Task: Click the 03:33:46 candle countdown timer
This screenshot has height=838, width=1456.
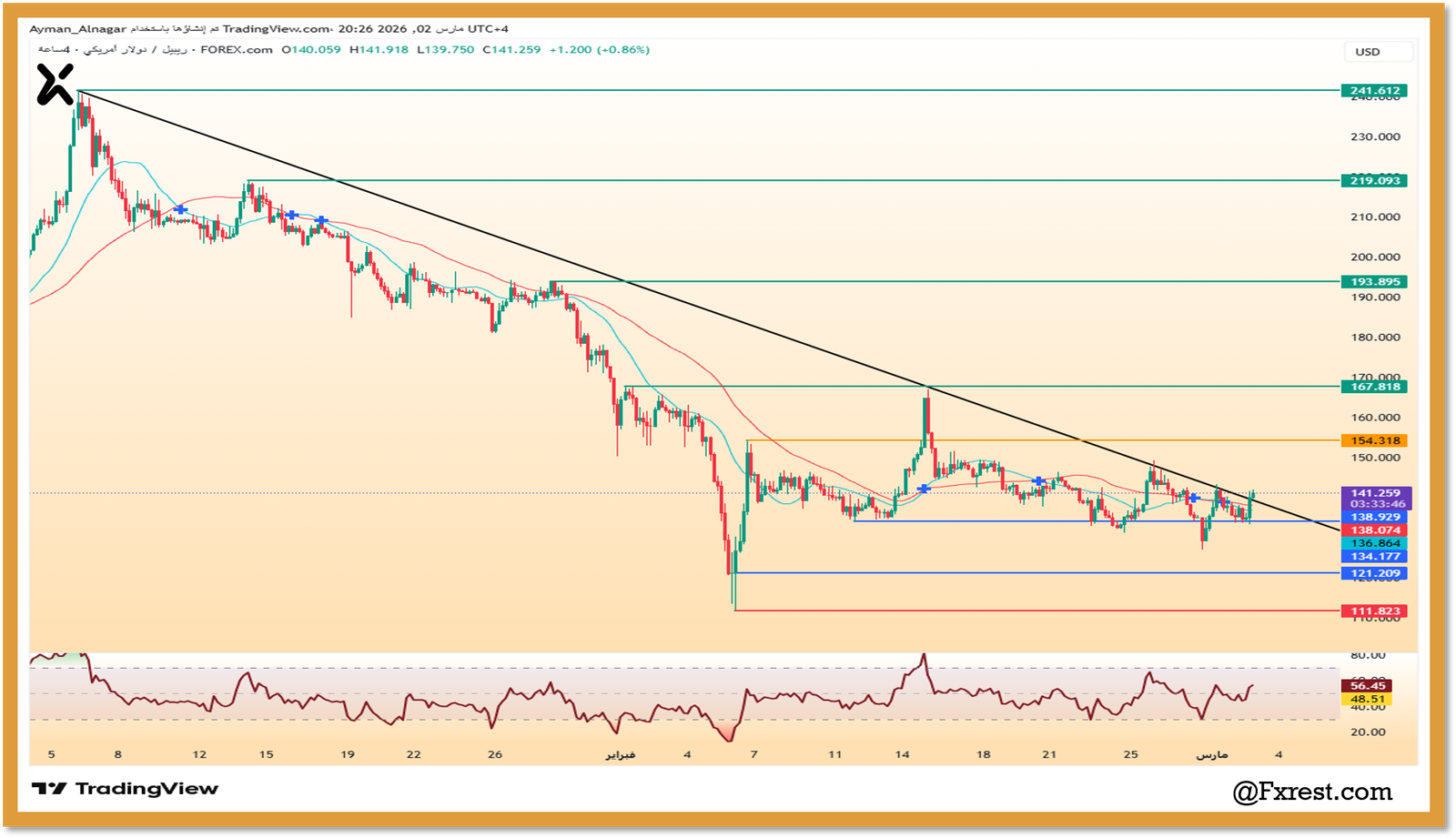Action: (1377, 504)
